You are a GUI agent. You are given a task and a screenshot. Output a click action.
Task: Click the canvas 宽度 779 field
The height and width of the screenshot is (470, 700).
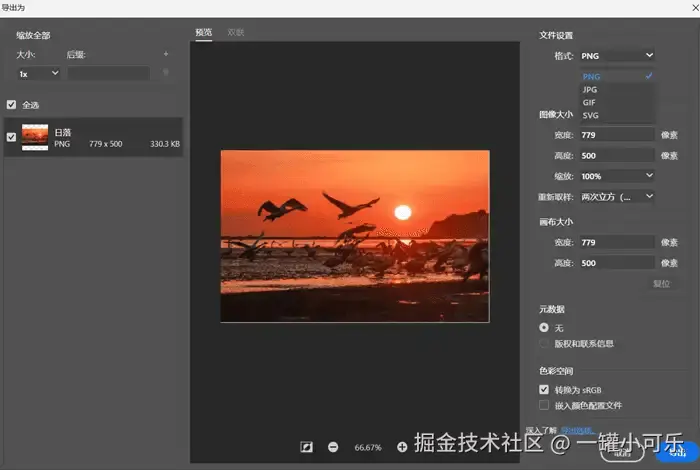pos(617,242)
